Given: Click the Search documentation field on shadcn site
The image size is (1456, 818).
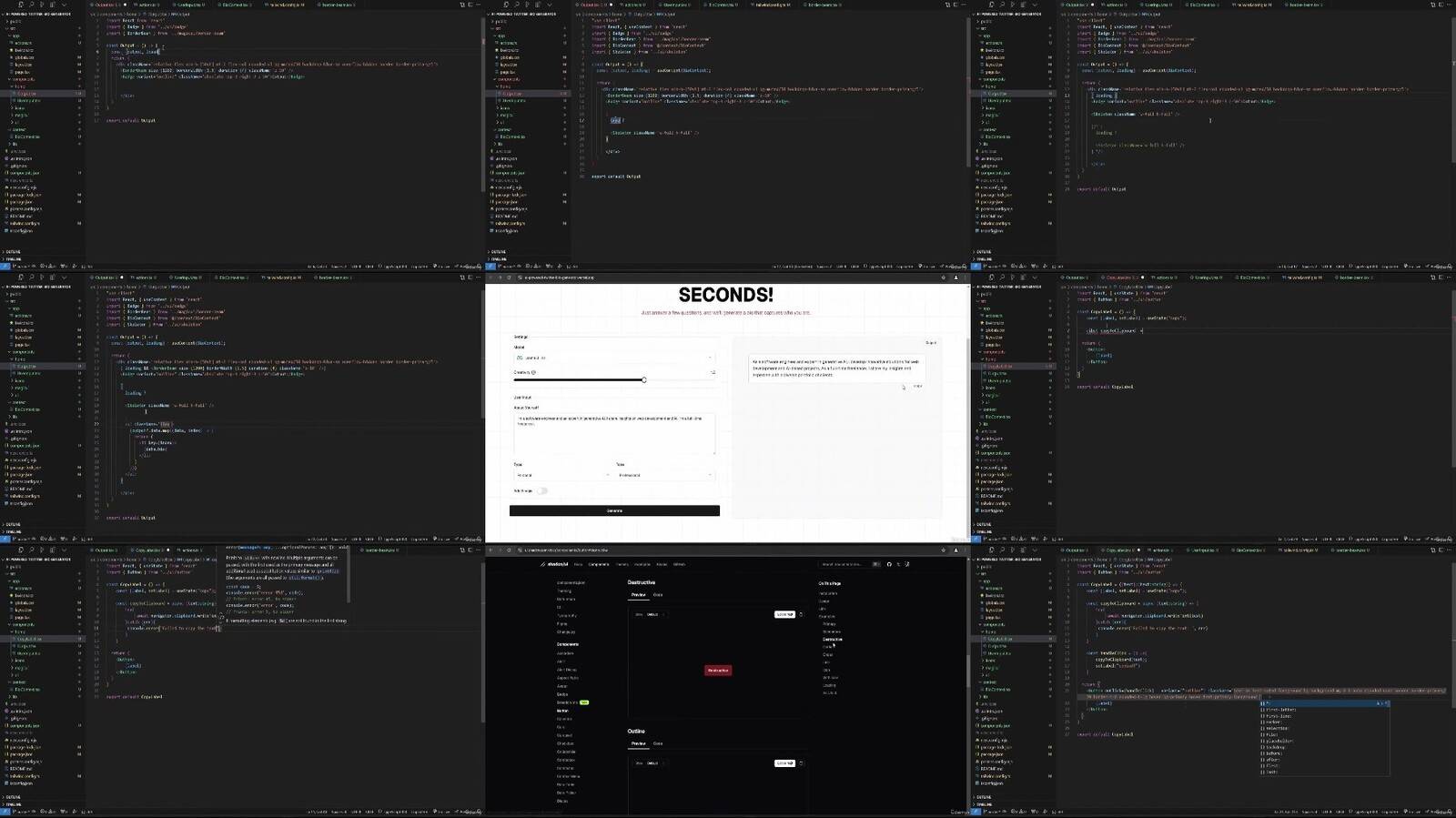Looking at the screenshot, I should pos(850,564).
